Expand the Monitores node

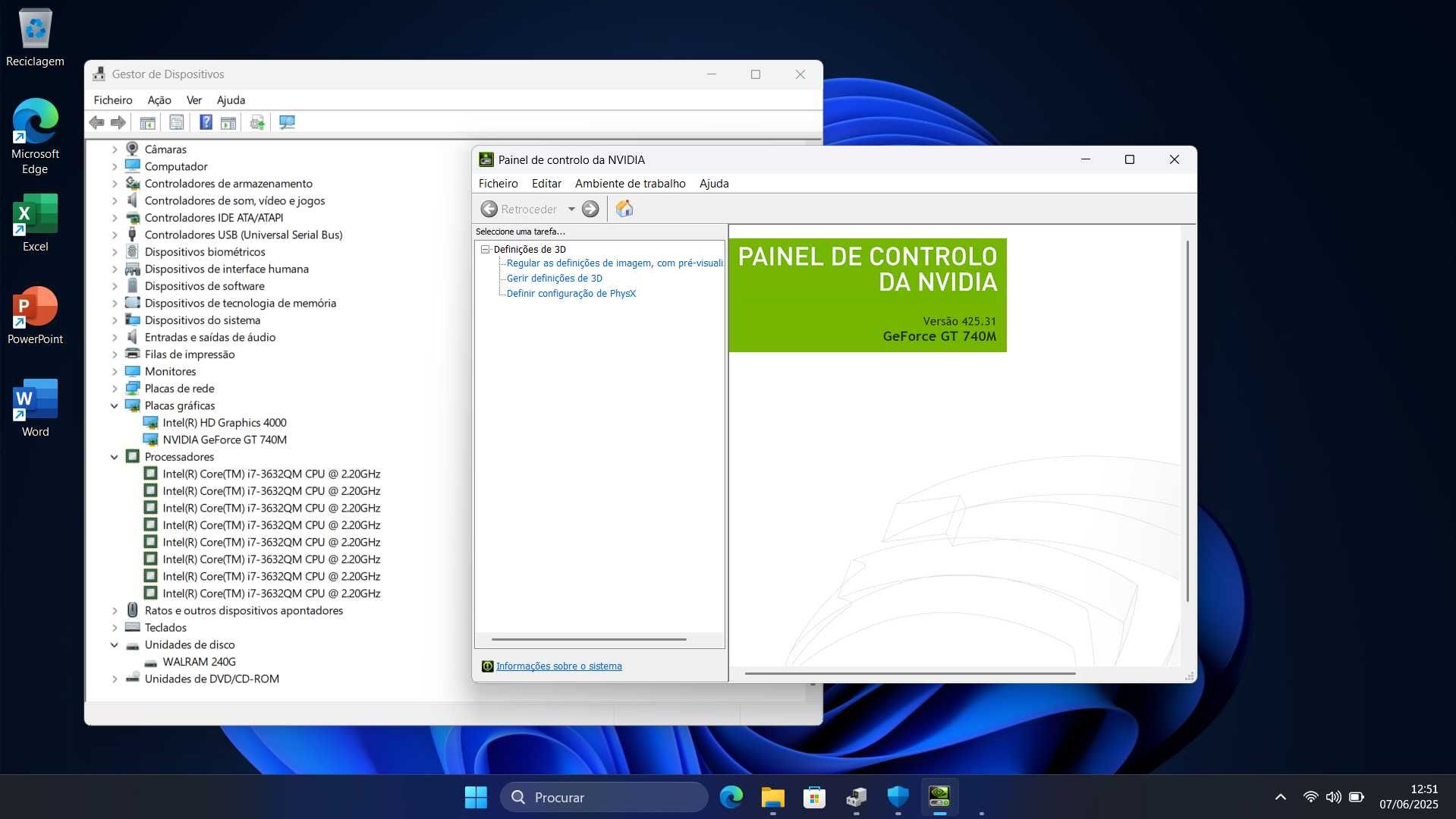tap(115, 371)
